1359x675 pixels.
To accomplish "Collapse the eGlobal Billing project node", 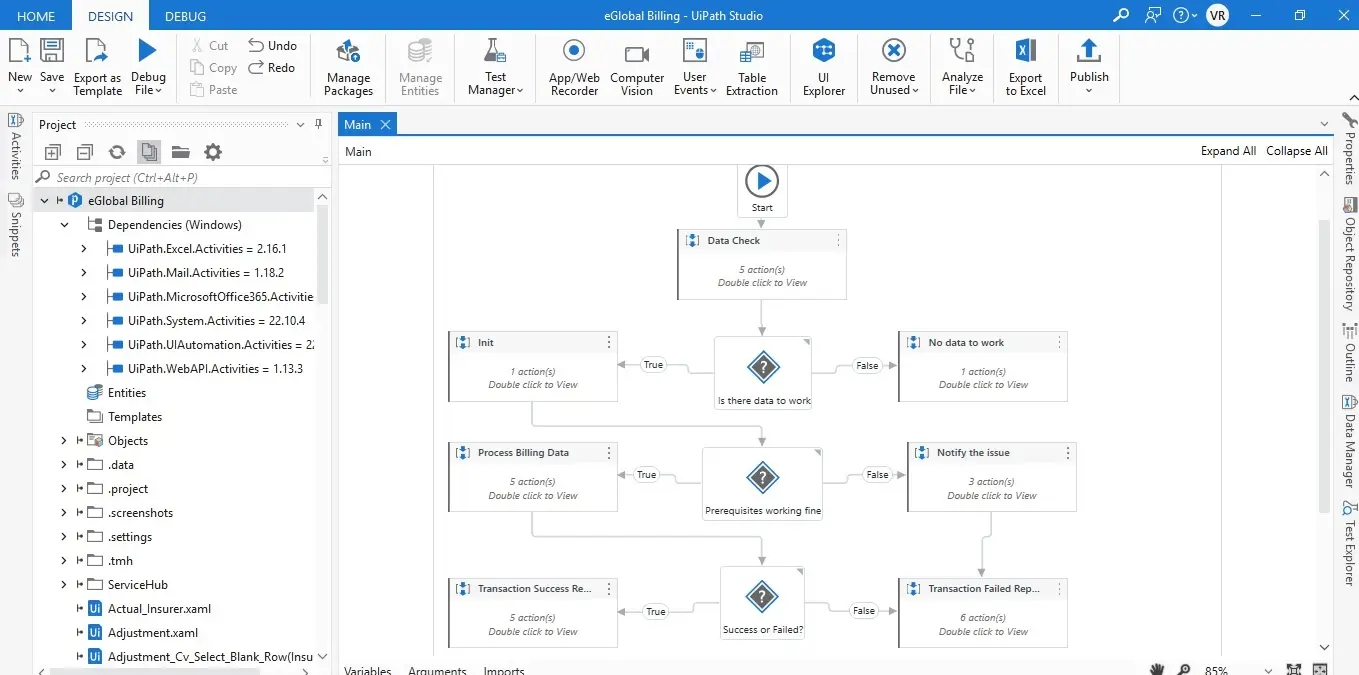I will pos(45,201).
